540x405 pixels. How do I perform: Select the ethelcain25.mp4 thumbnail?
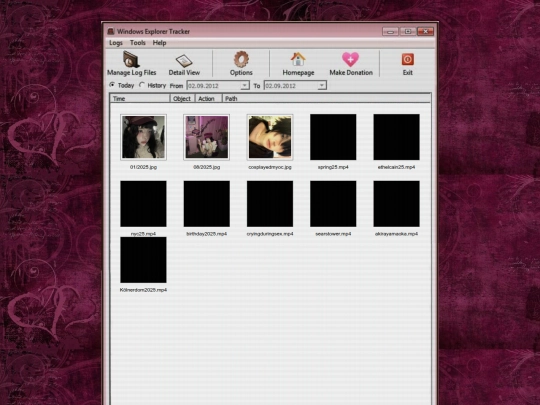point(396,137)
